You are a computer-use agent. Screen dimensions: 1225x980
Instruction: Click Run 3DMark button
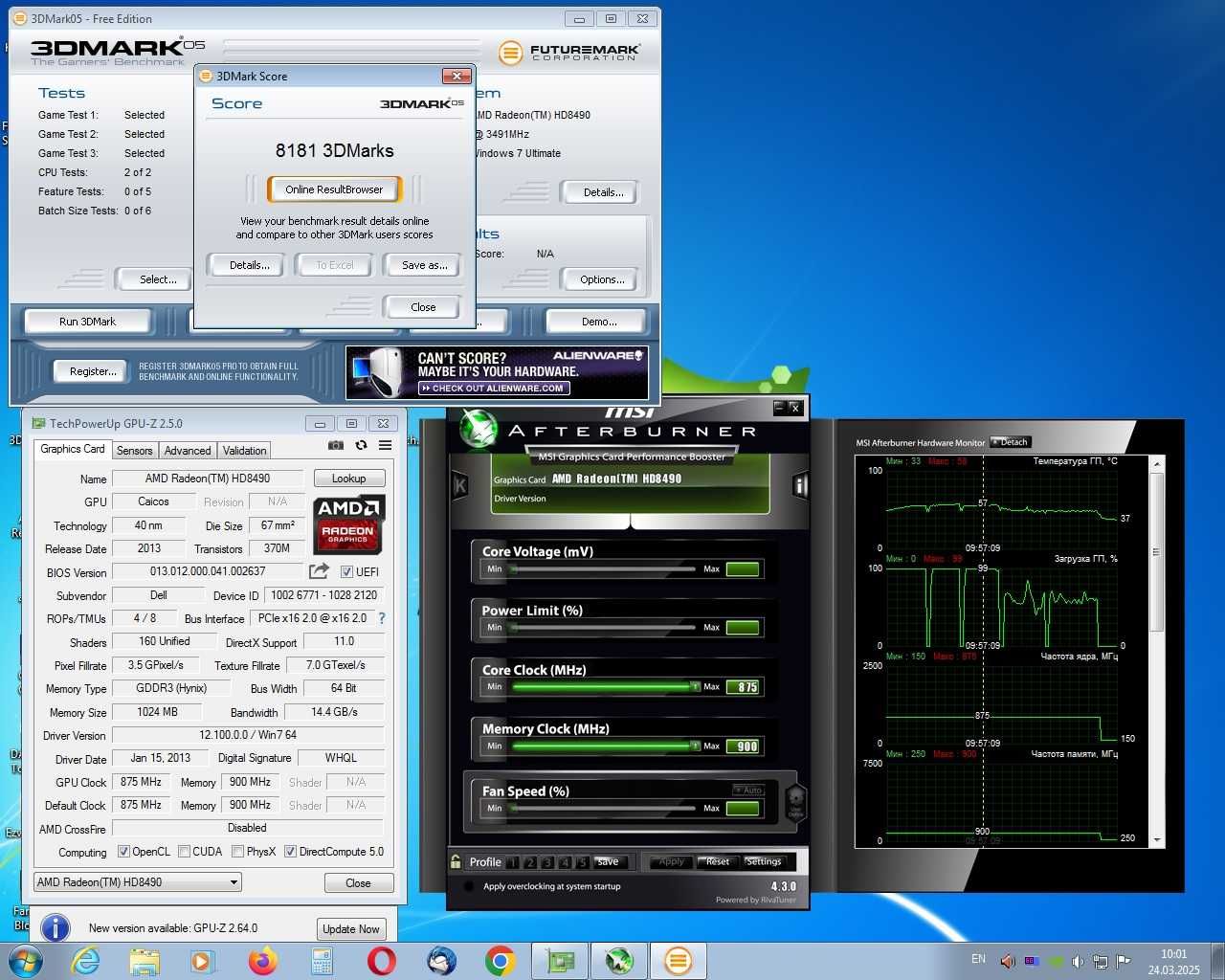click(87, 322)
